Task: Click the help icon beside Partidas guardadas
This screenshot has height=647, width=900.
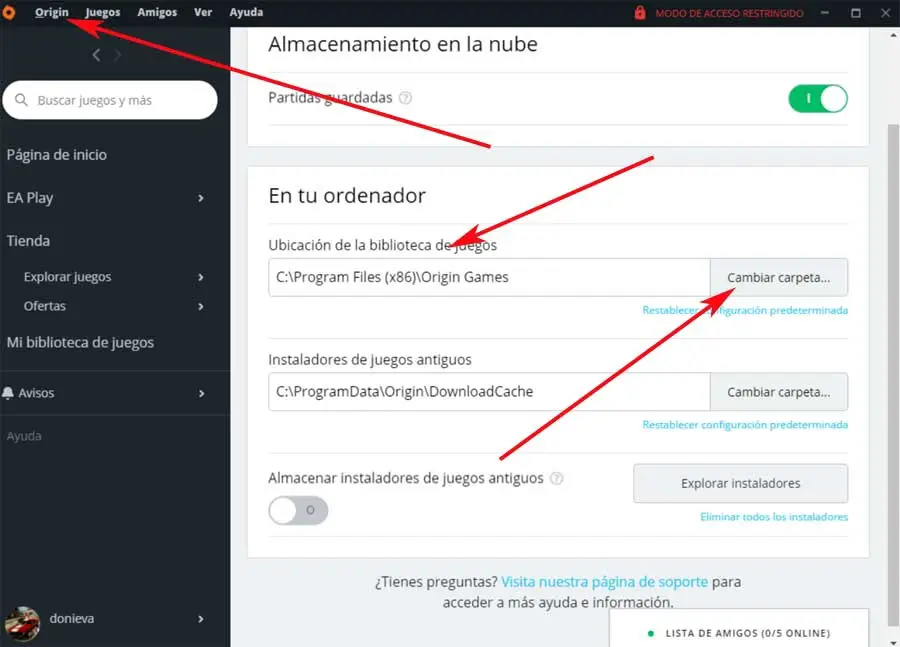Action: coord(405,98)
